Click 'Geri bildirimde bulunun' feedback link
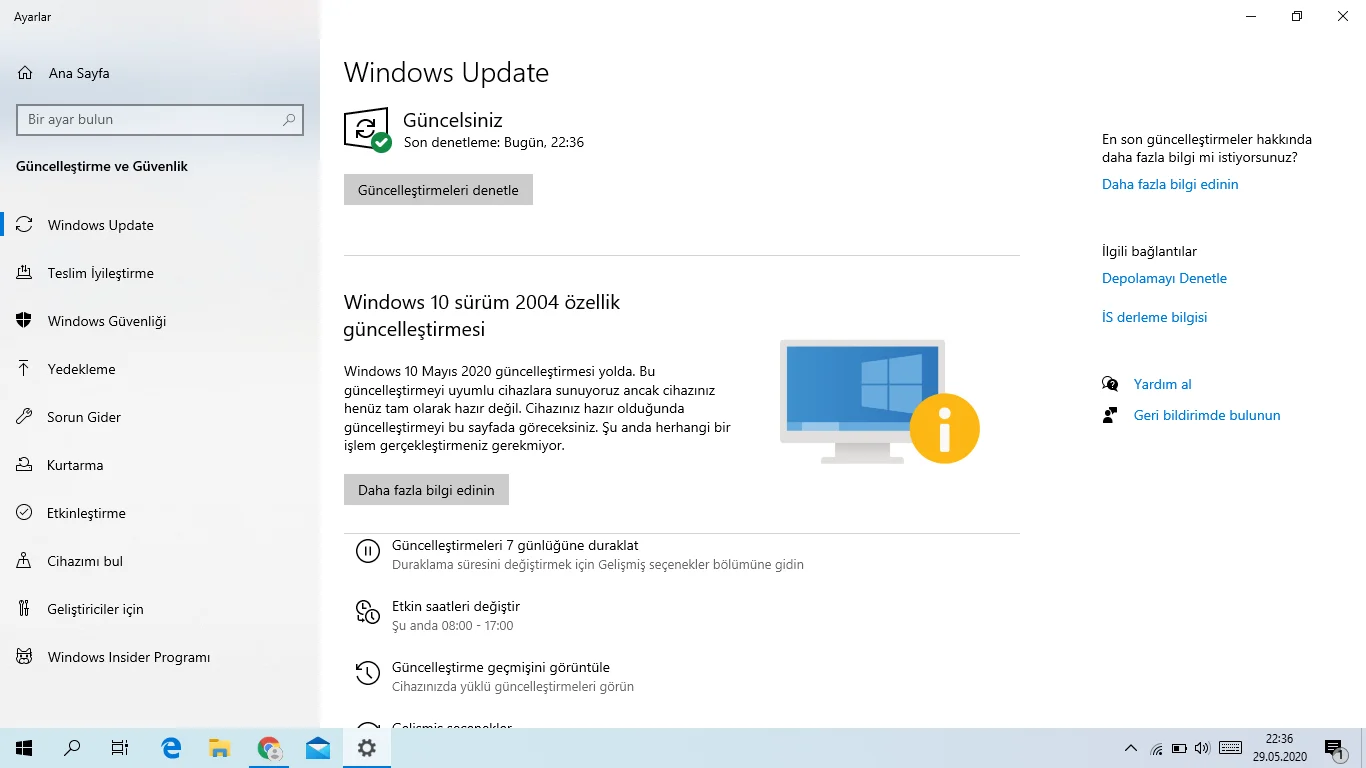 (1207, 415)
